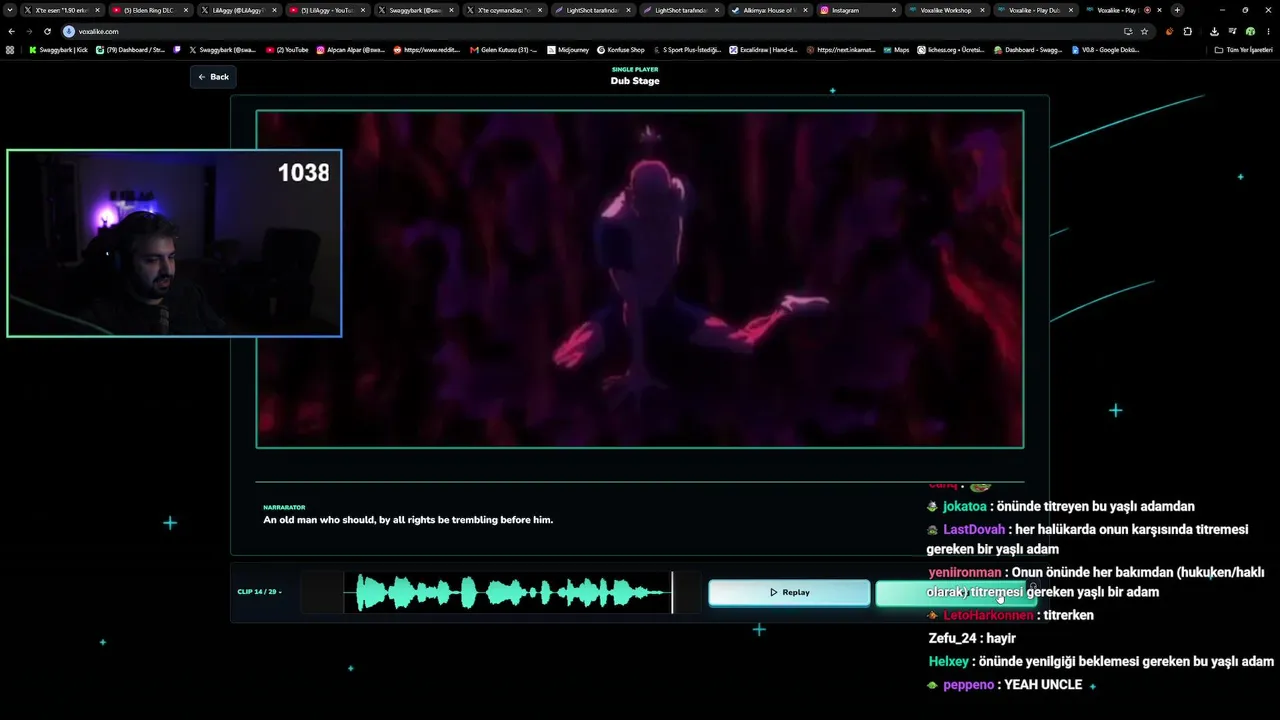Viewport: 1280px width, 720px height.
Task: Switch to the Alkimya: House of tab
Action: [x=768, y=10]
